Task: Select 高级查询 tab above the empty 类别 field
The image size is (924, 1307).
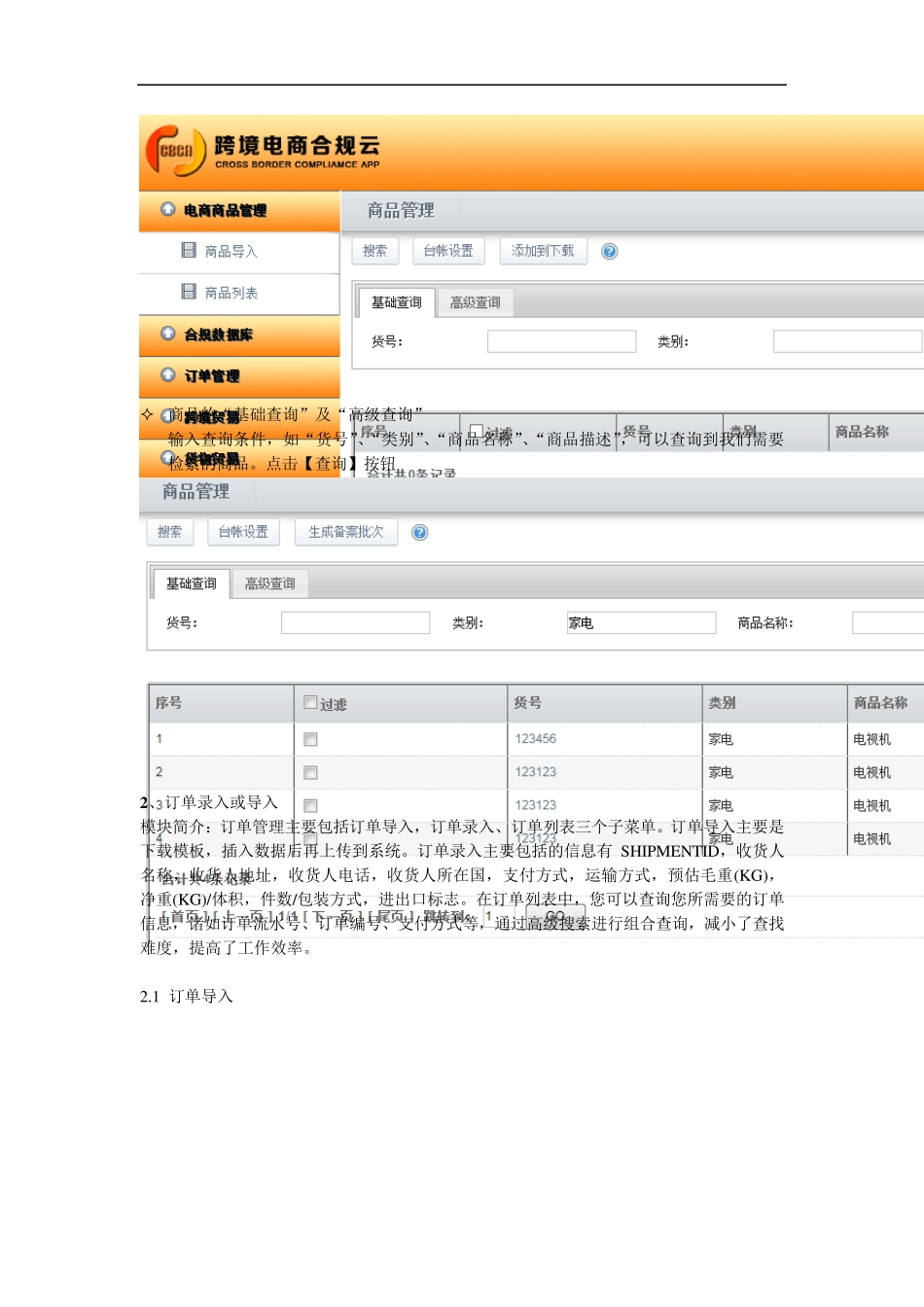Action: pos(476,303)
